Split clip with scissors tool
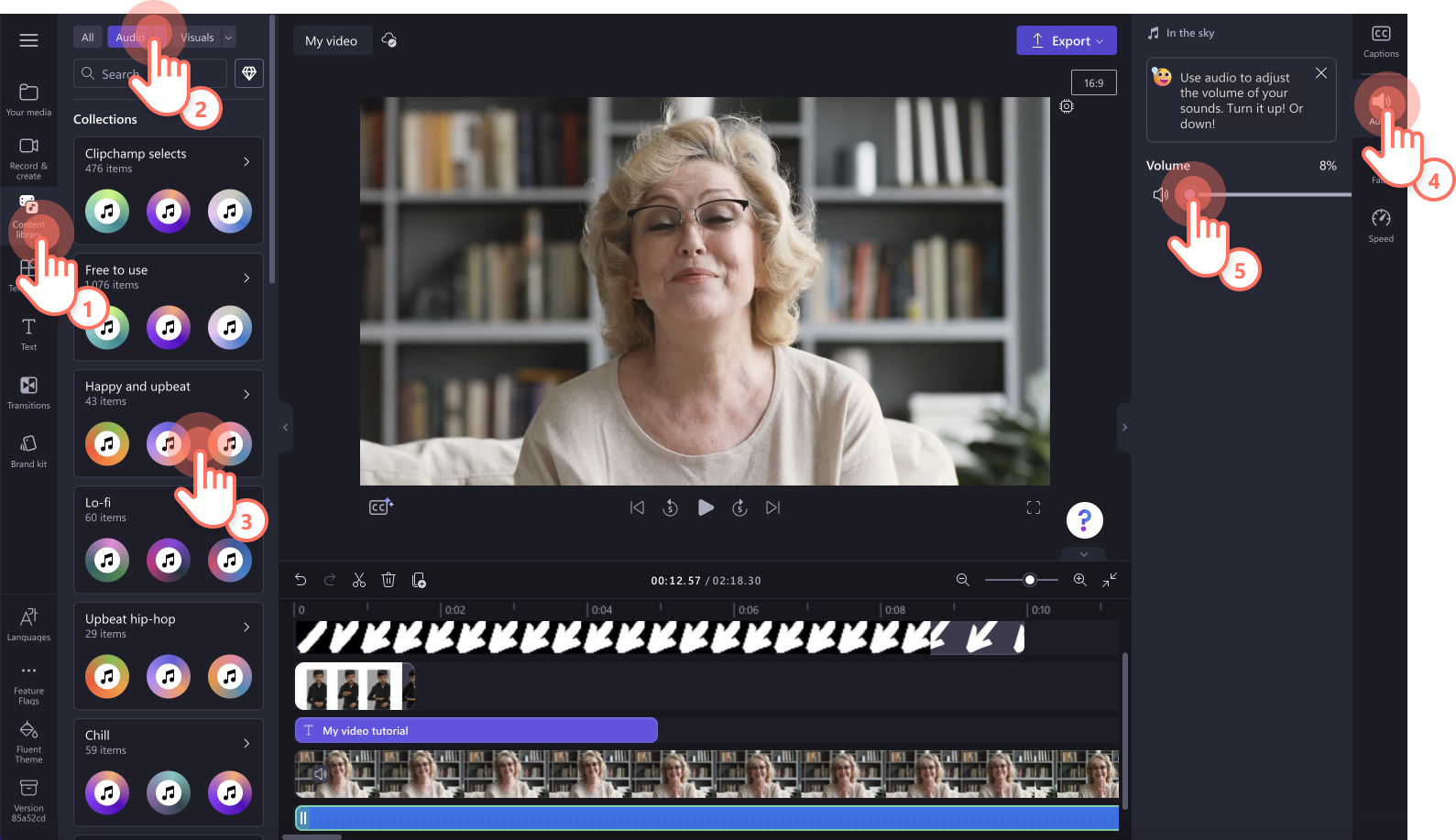 [x=359, y=580]
